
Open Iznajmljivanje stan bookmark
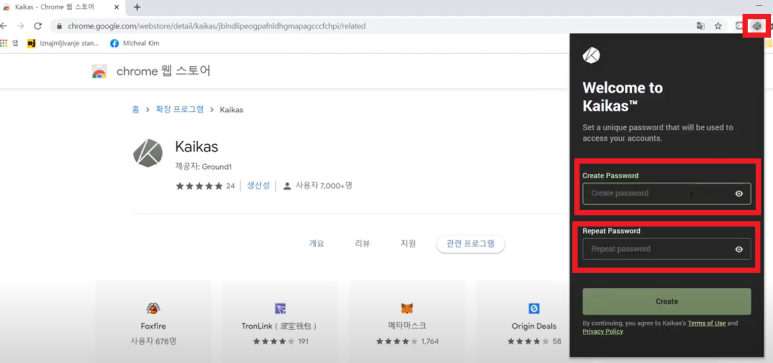pyautogui.click(x=63, y=43)
